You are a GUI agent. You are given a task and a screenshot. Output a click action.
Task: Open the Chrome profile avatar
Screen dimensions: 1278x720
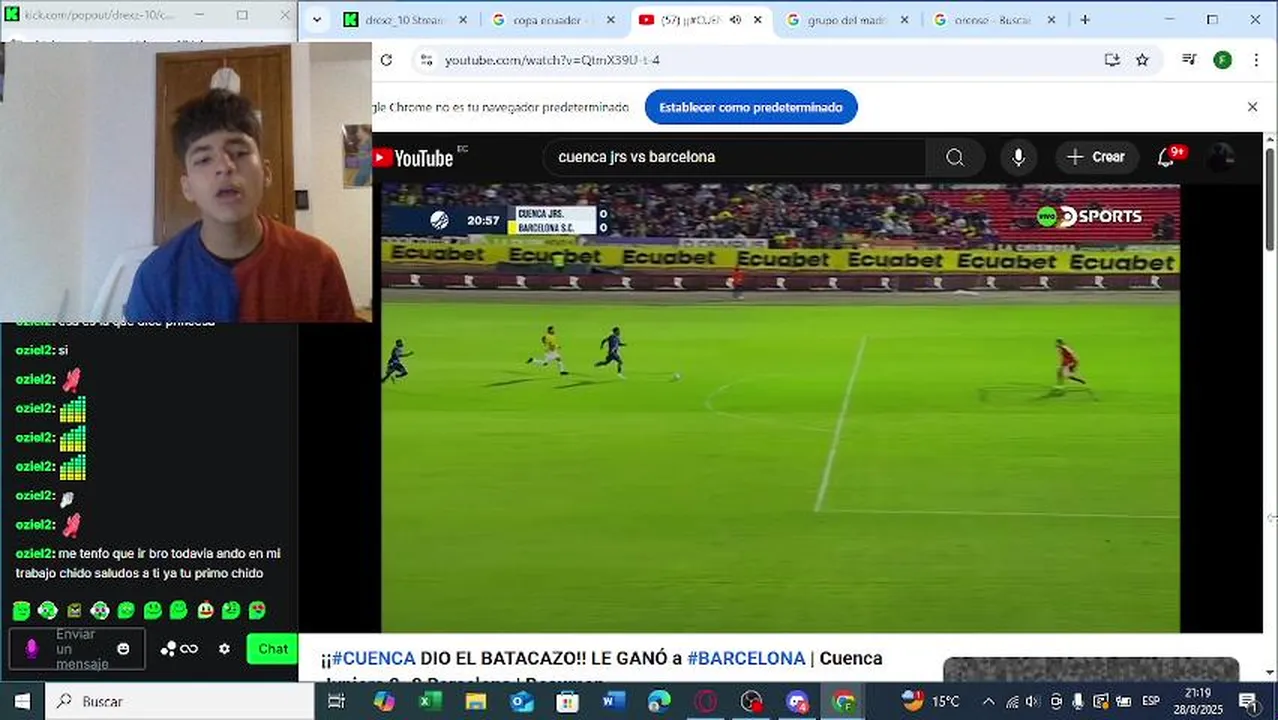1222,60
